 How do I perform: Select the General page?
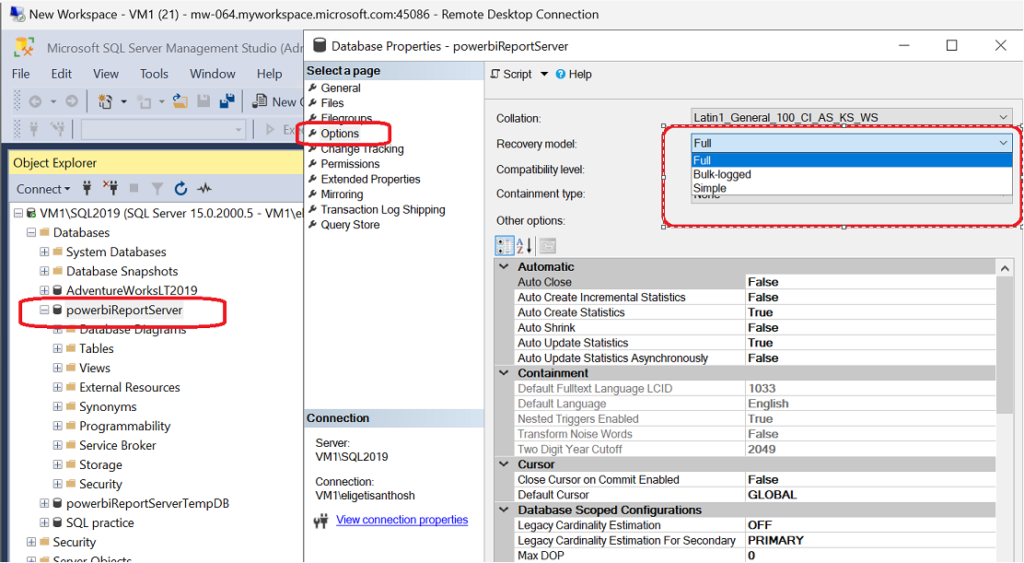coord(340,88)
